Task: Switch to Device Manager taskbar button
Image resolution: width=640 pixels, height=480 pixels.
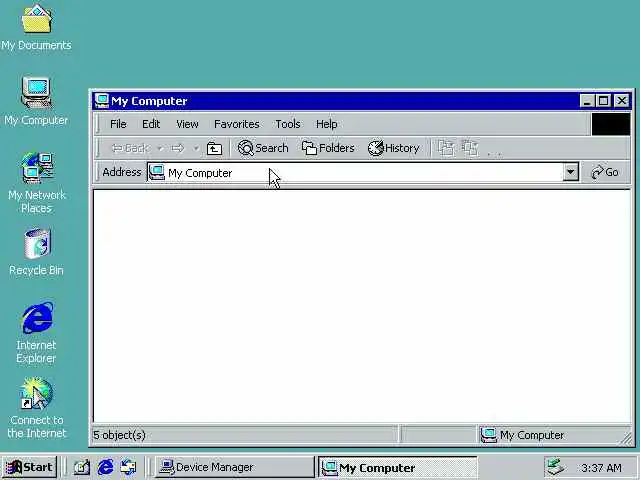Action: 234,467
